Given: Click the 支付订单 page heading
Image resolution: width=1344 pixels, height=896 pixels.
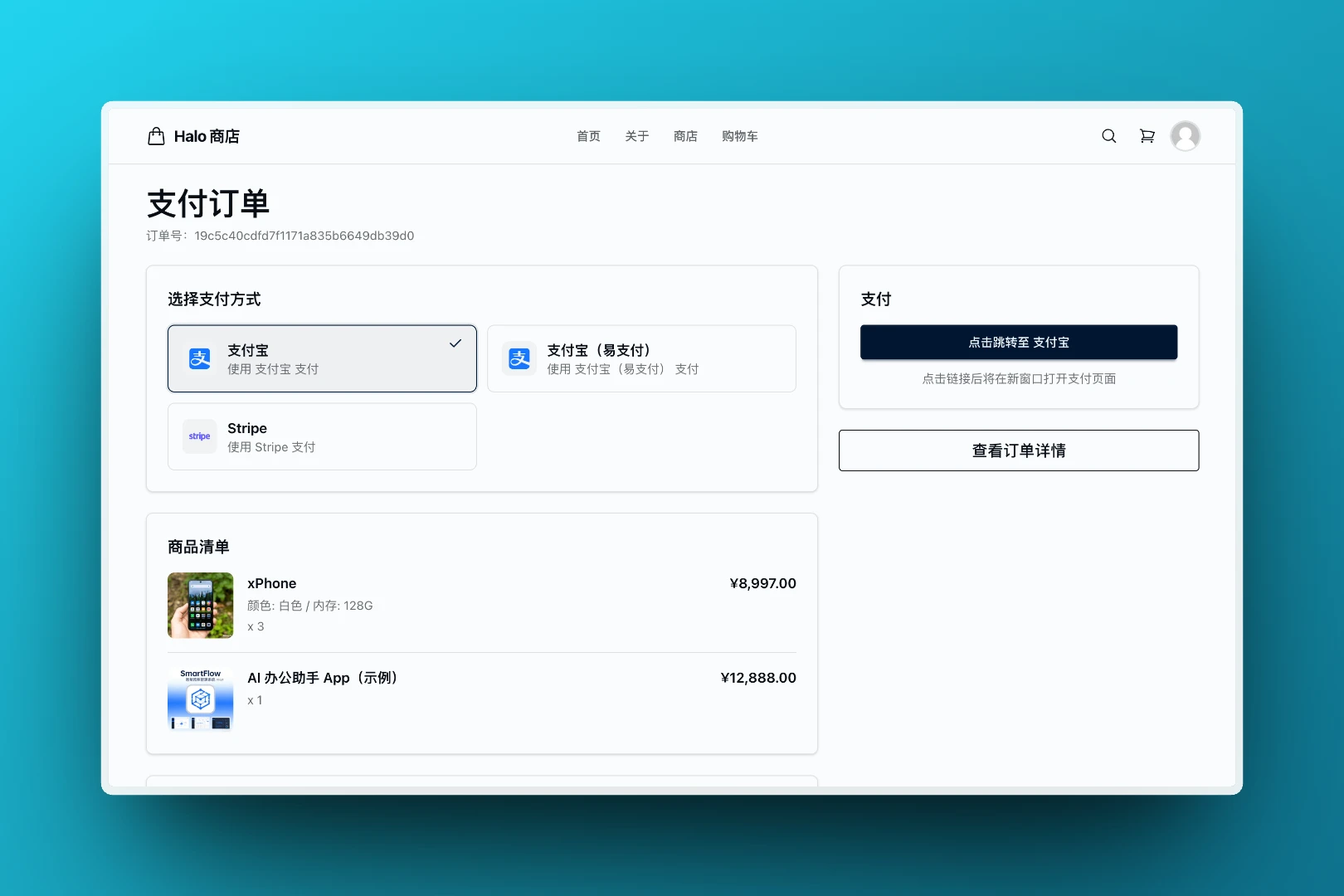Looking at the screenshot, I should (208, 203).
